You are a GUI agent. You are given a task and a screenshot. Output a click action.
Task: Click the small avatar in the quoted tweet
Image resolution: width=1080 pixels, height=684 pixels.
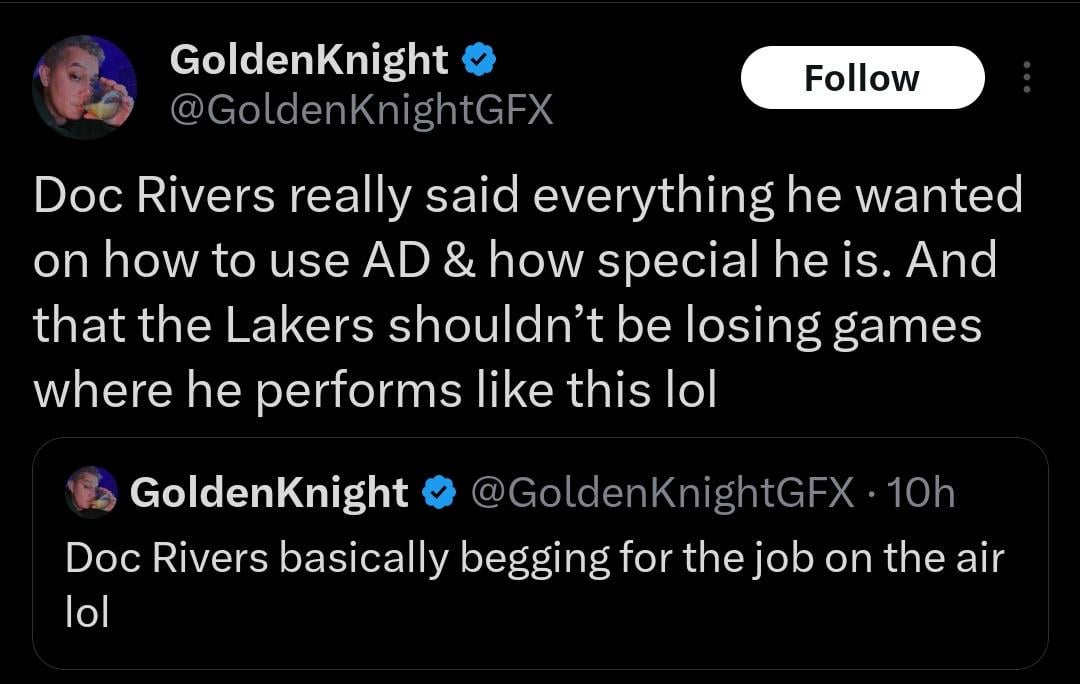pyautogui.click(x=92, y=492)
